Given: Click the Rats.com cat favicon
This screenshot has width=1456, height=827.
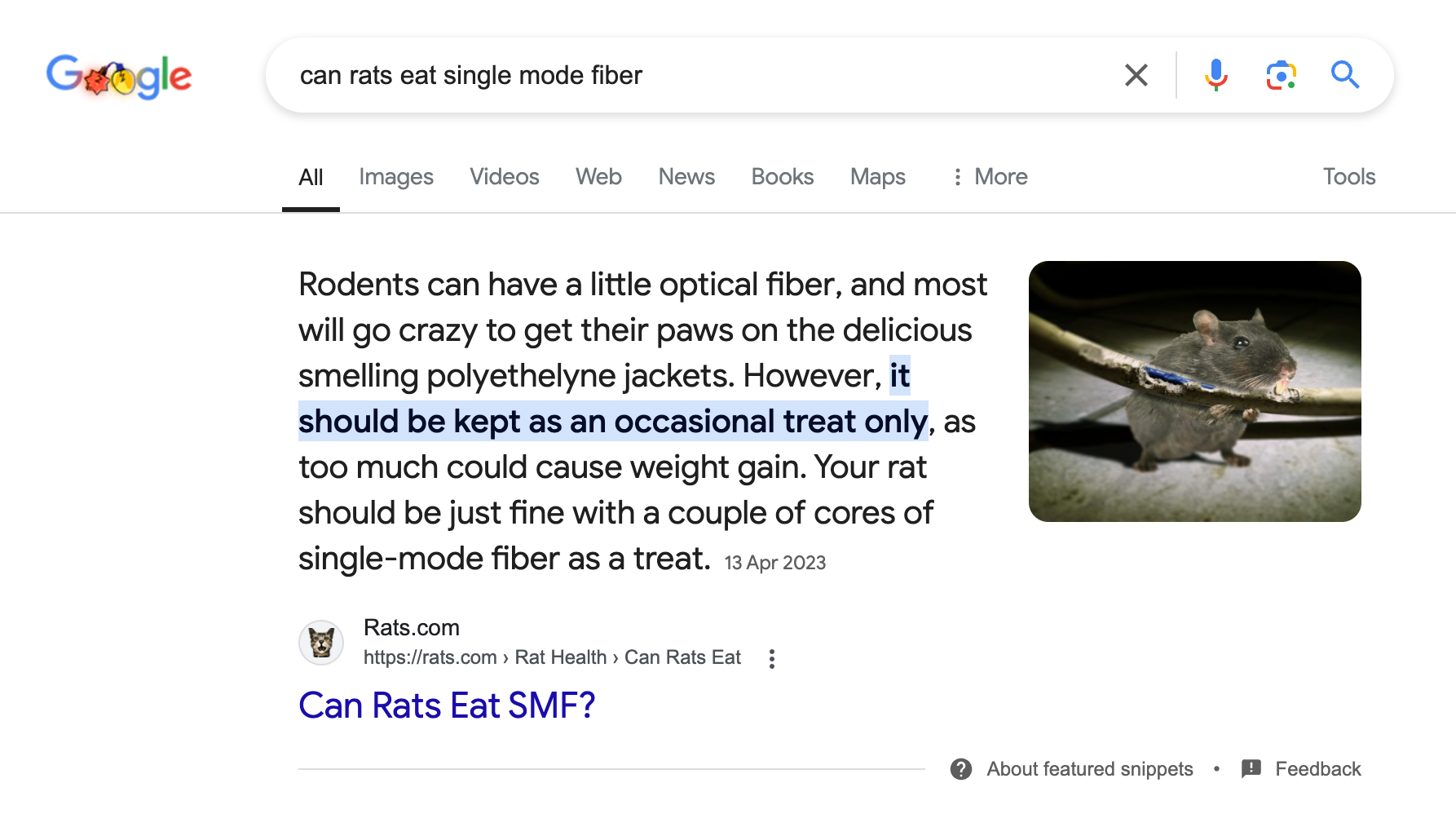Looking at the screenshot, I should (x=321, y=643).
